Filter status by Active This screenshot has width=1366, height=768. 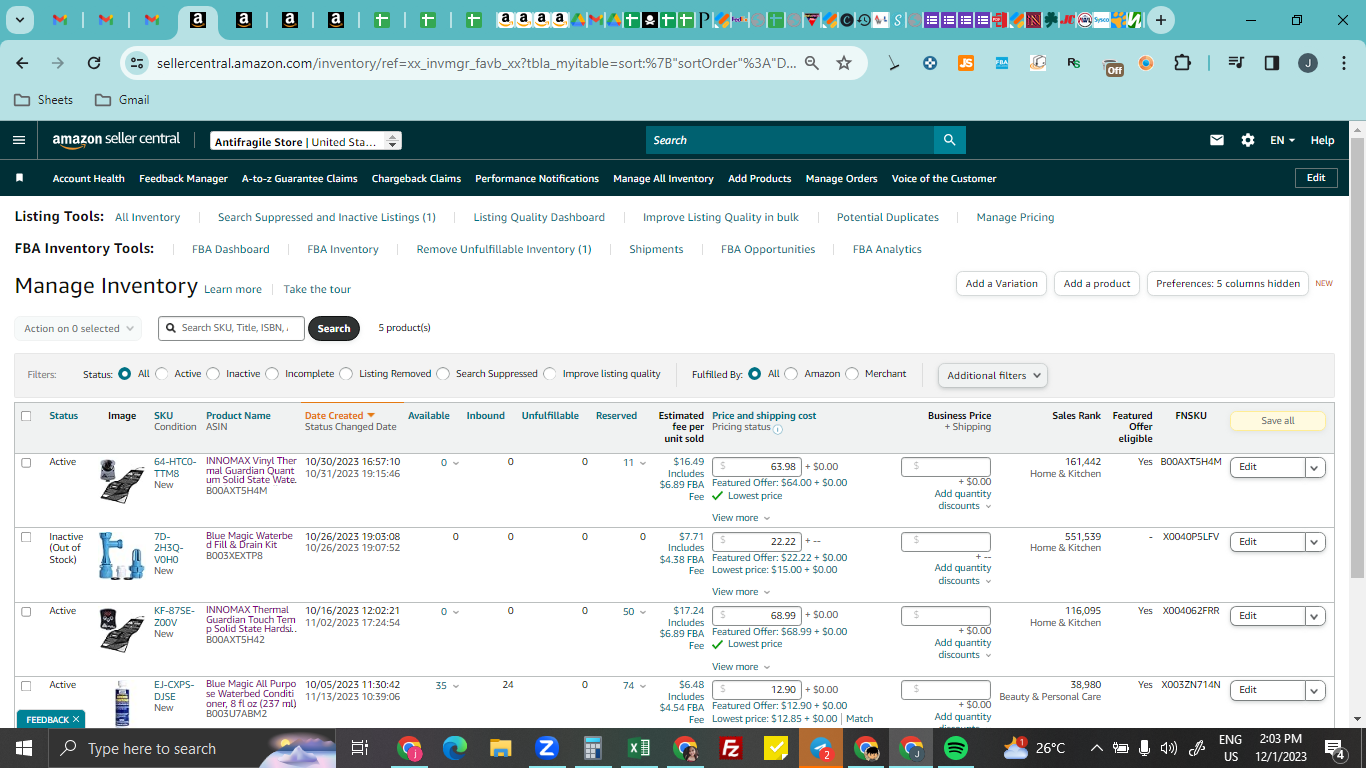point(162,374)
